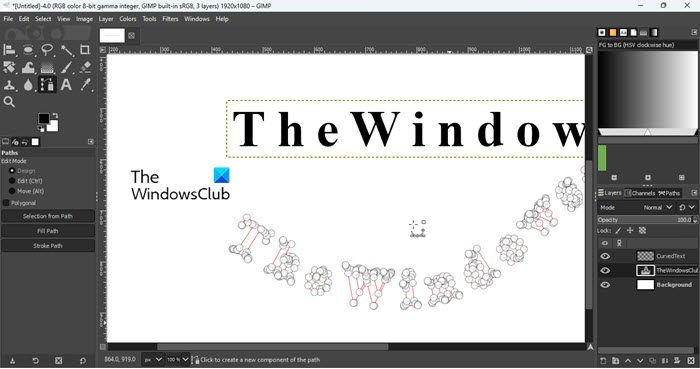Select the Color Picker eyedropper tool
This screenshot has width=700, height=369.
pyautogui.click(x=85, y=85)
